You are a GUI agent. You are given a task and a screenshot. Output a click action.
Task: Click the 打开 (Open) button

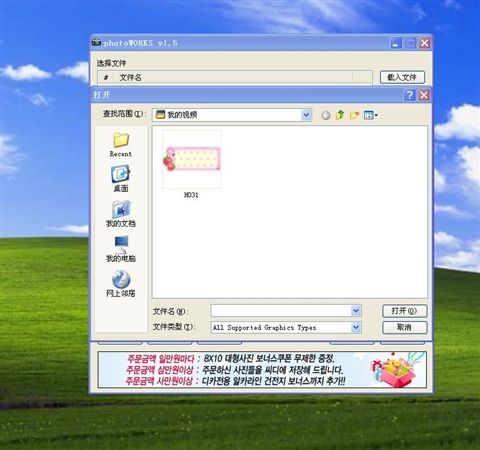pos(404,311)
